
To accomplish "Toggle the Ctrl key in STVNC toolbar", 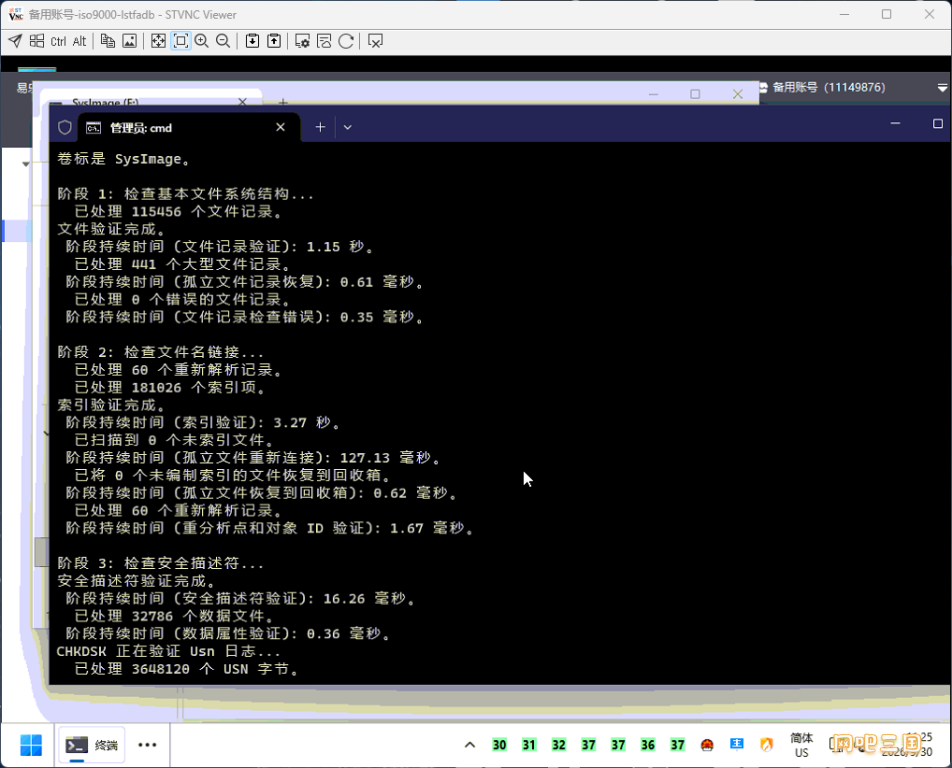I will tap(58, 41).
